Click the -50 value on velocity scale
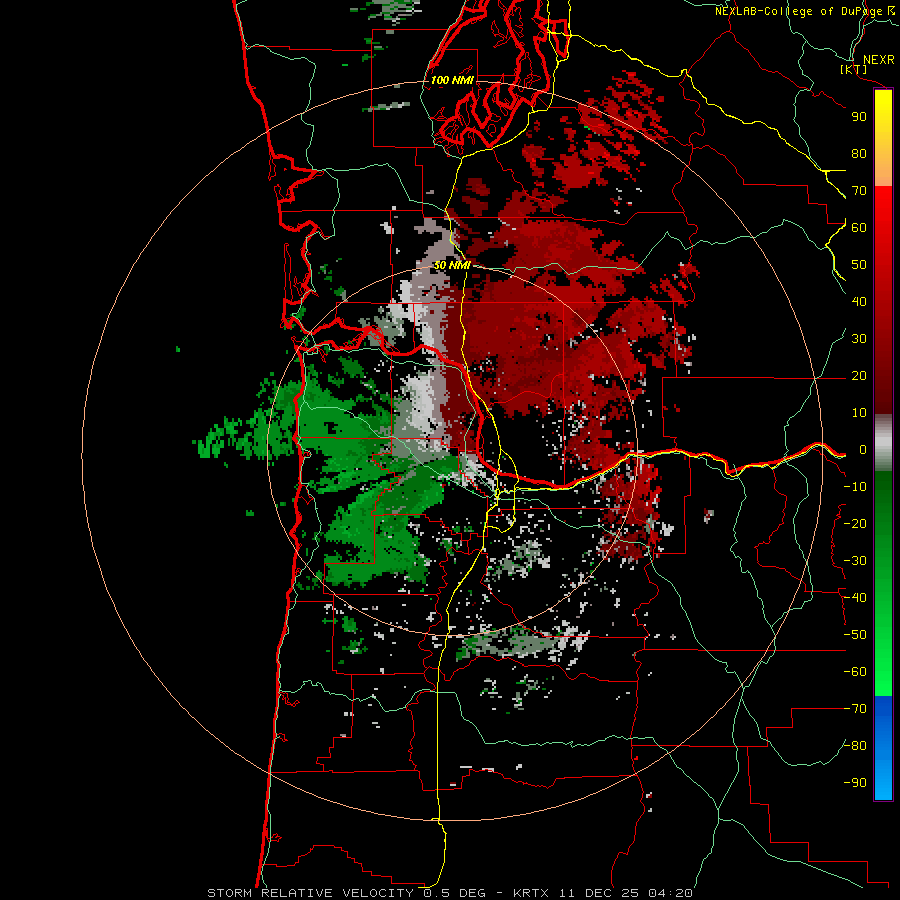Viewport: 900px width, 900px height. point(855,635)
